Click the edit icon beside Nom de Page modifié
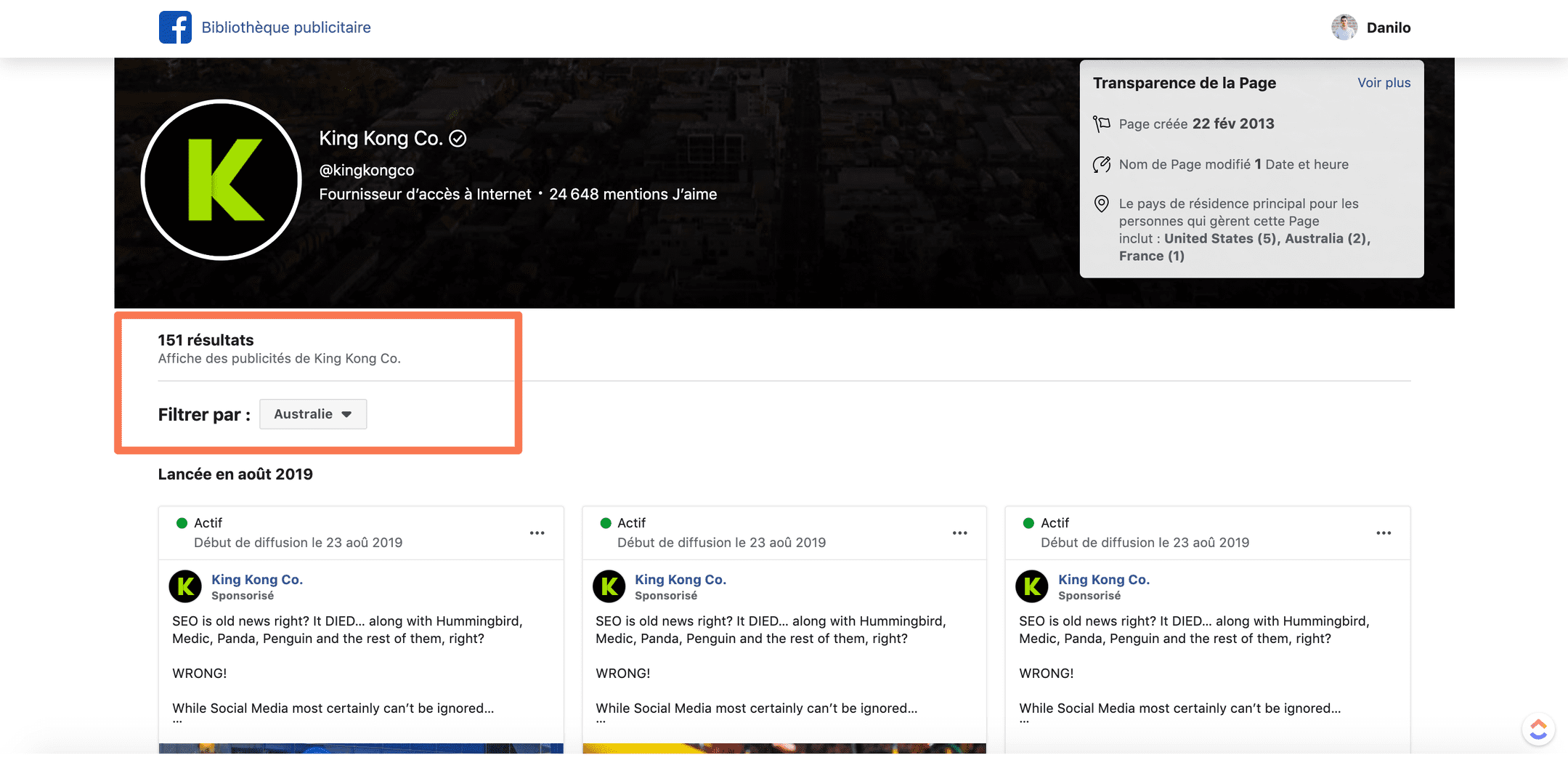Image resolution: width=1568 pixels, height=776 pixels. tap(1102, 164)
